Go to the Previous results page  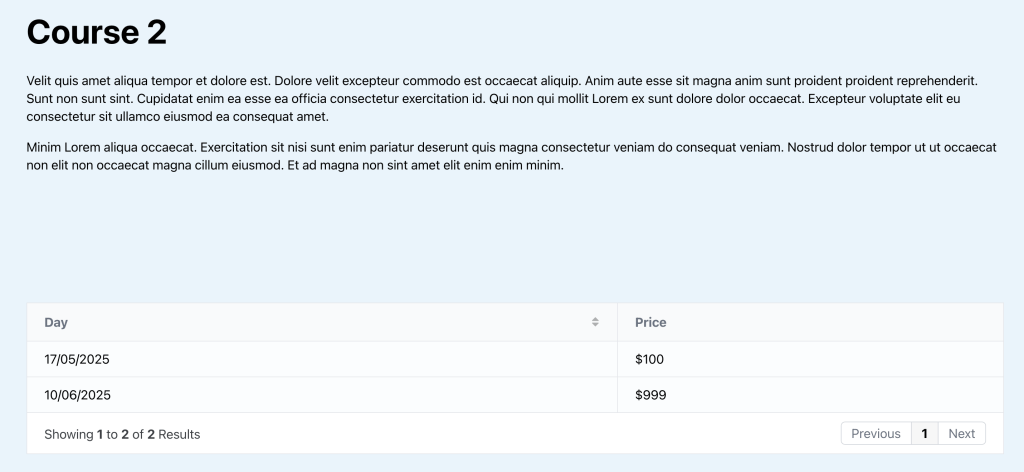pyautogui.click(x=875, y=433)
